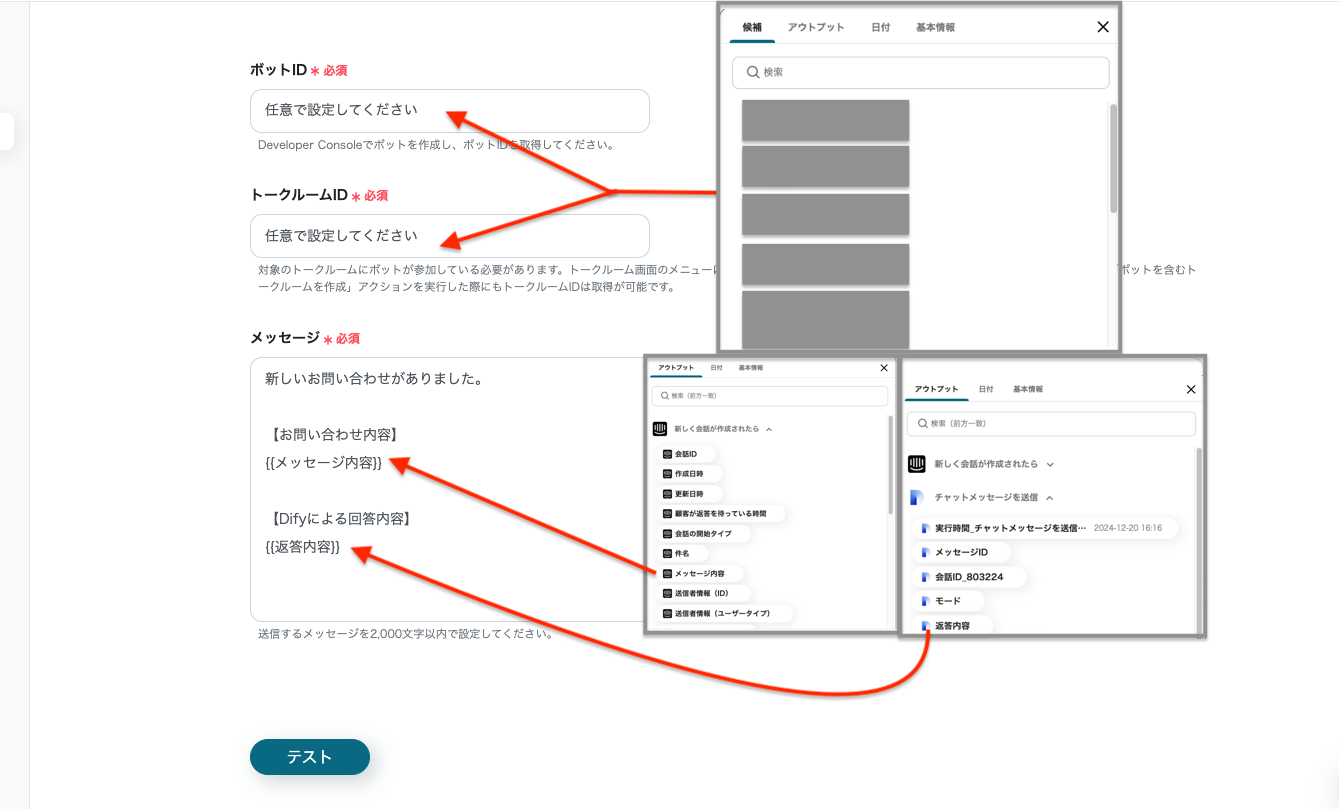The image size is (1339, 809).
Task: Click the Dify icon on the 会話ID_803224 chip
Action: coord(926,577)
